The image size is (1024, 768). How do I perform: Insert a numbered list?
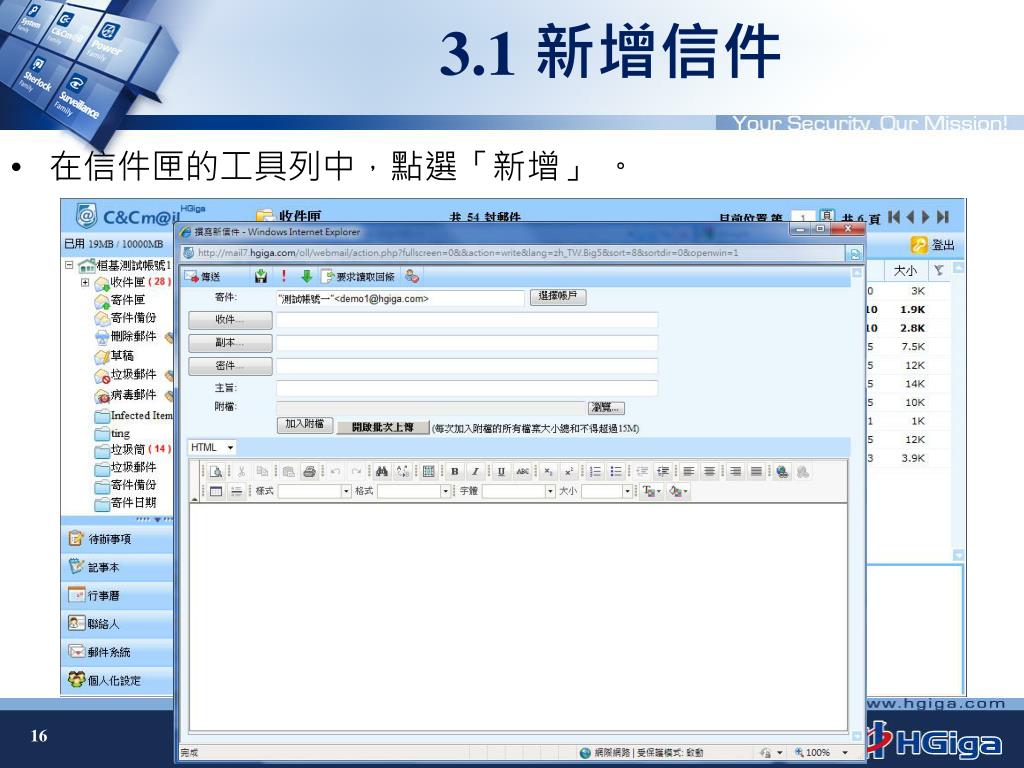pos(595,472)
